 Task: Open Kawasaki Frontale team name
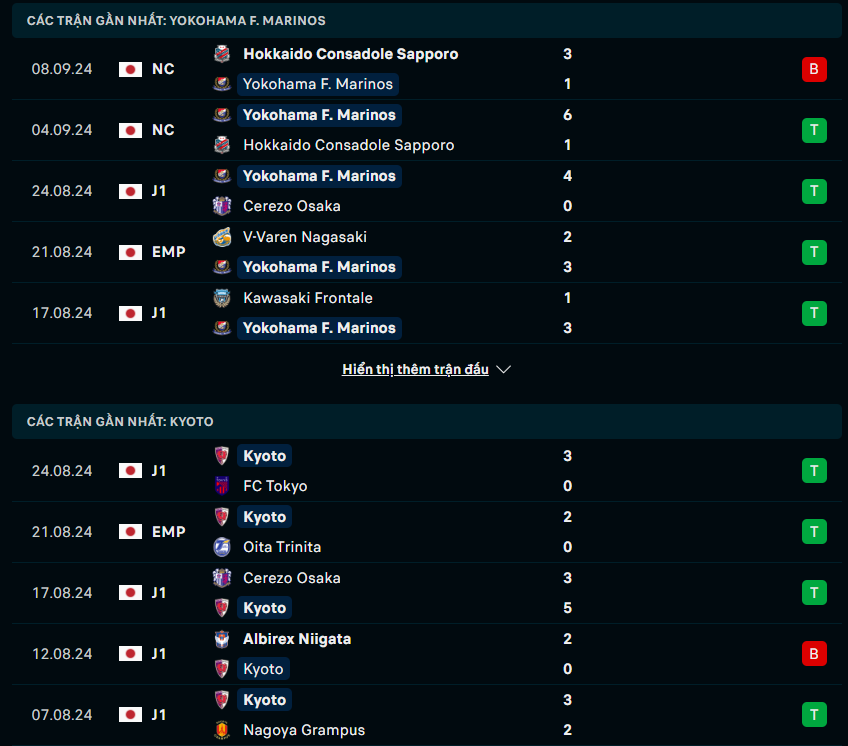click(x=308, y=298)
